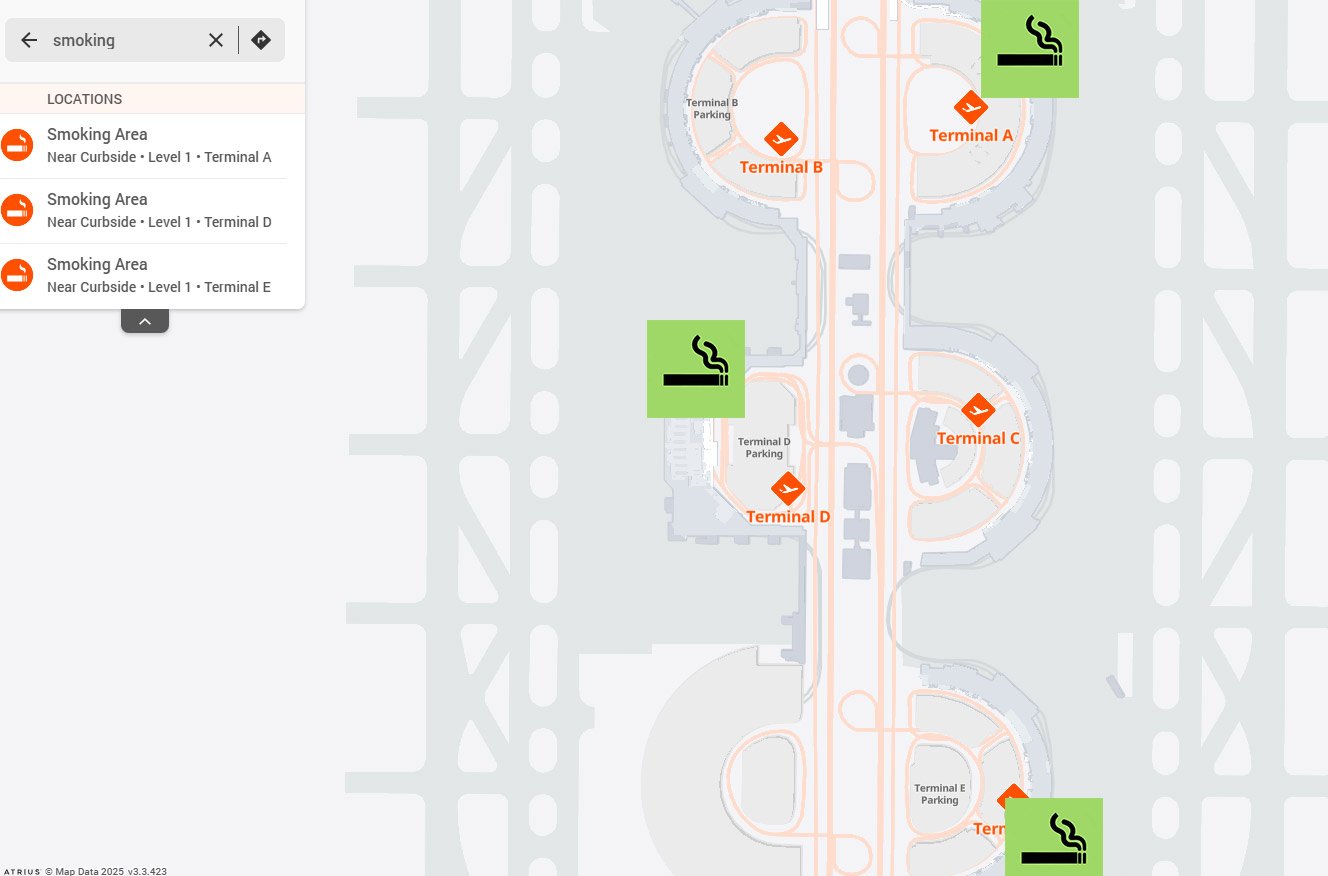Click the Terminal A airplane icon

(970, 107)
